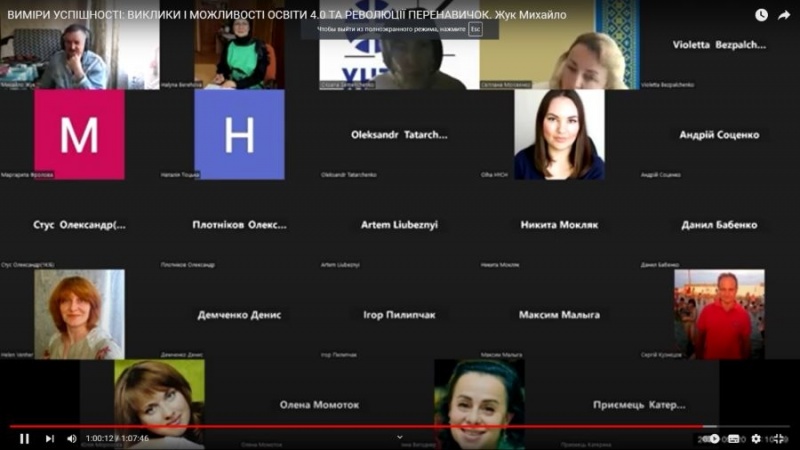Toggle subtitles/closed captions
This screenshot has width=800, height=450.
point(735,438)
